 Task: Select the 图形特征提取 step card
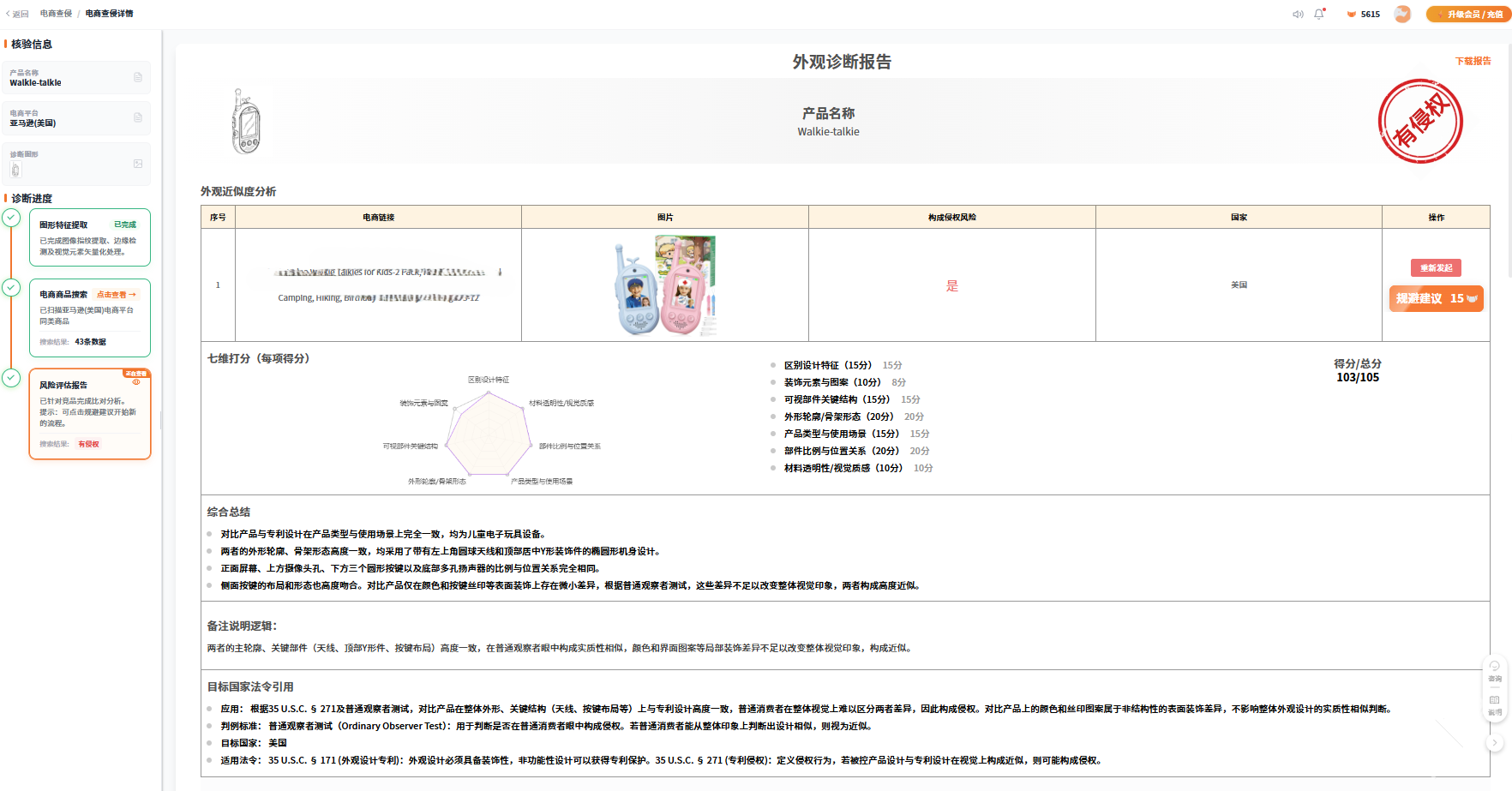coord(89,237)
